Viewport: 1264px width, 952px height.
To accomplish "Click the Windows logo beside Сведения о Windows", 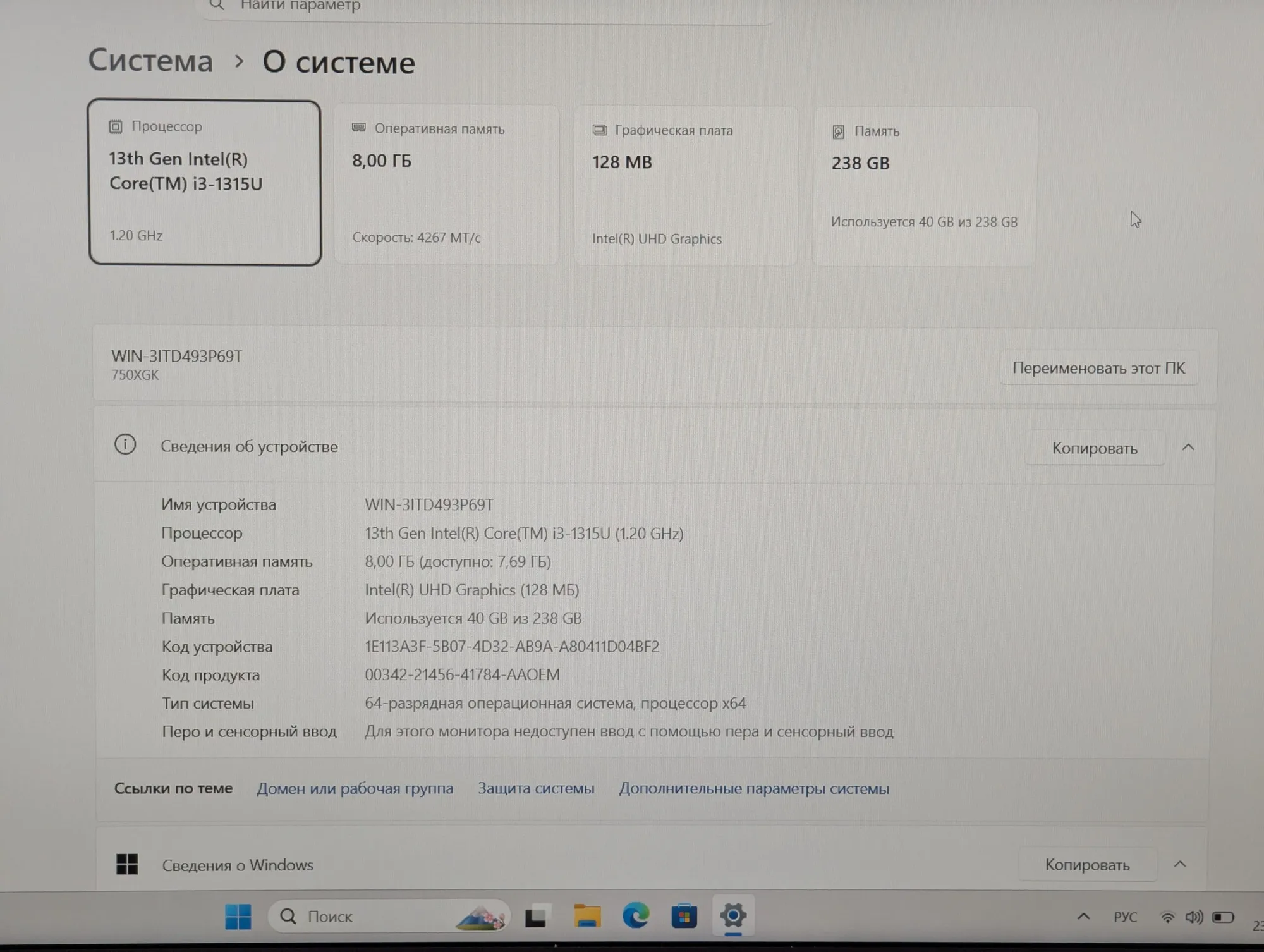I will pyautogui.click(x=127, y=864).
